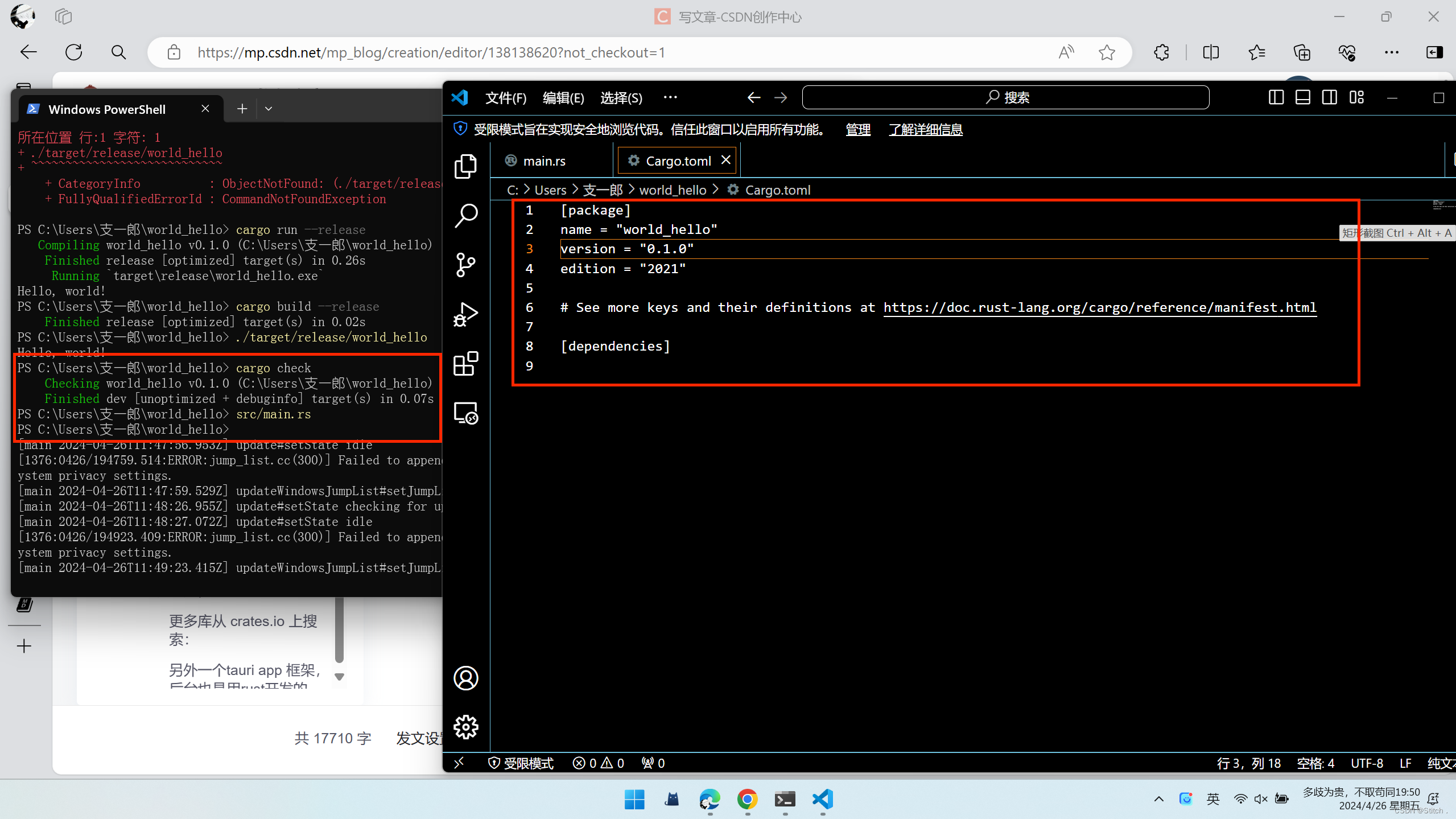The height and width of the screenshot is (819, 1456).
Task: Open the Extensions view
Action: [465, 363]
